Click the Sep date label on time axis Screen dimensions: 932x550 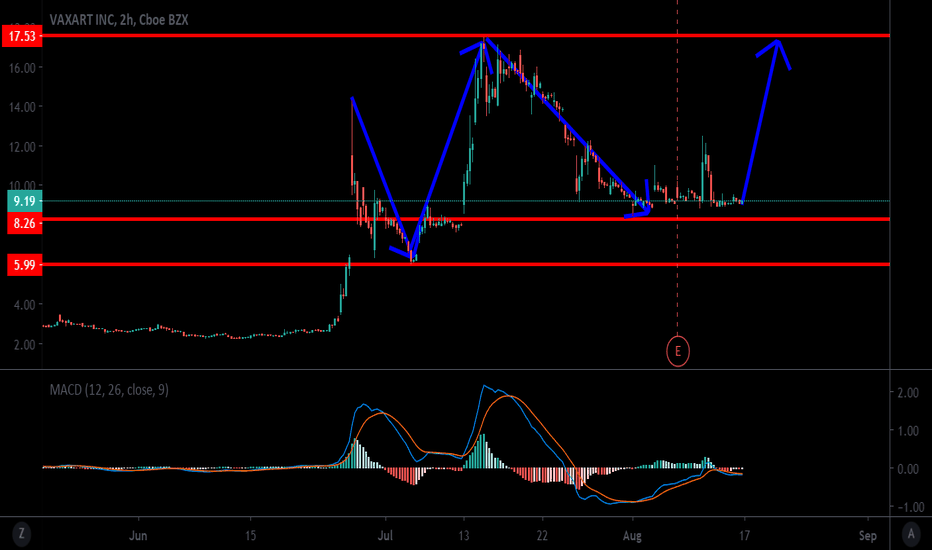point(868,536)
